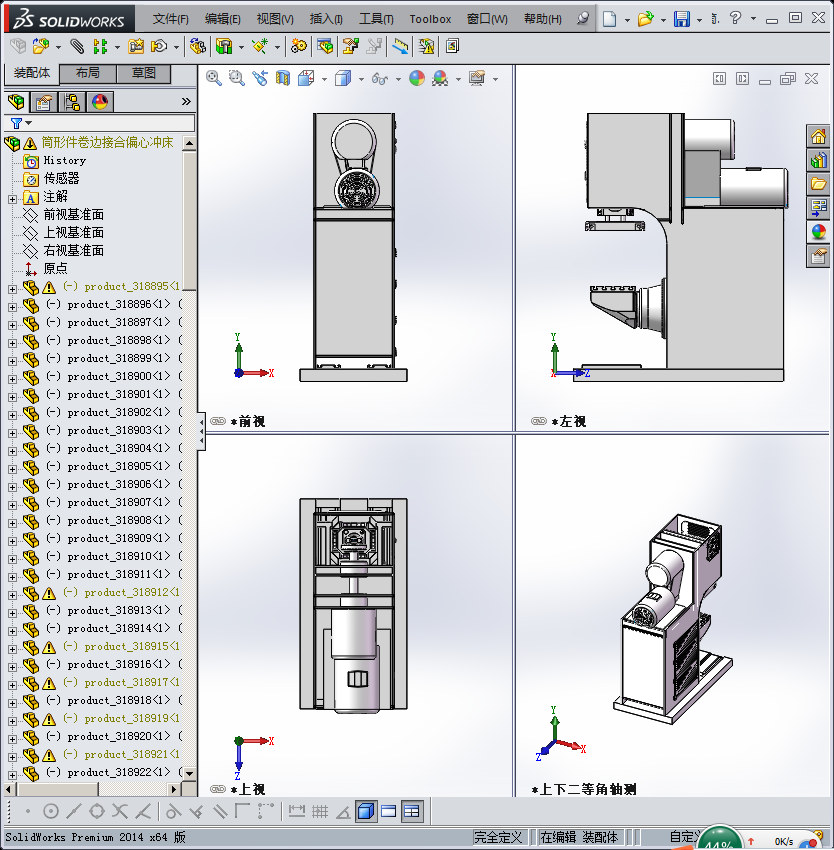Click the Open folder icon in title bar
The height and width of the screenshot is (850, 834).
tap(645, 19)
